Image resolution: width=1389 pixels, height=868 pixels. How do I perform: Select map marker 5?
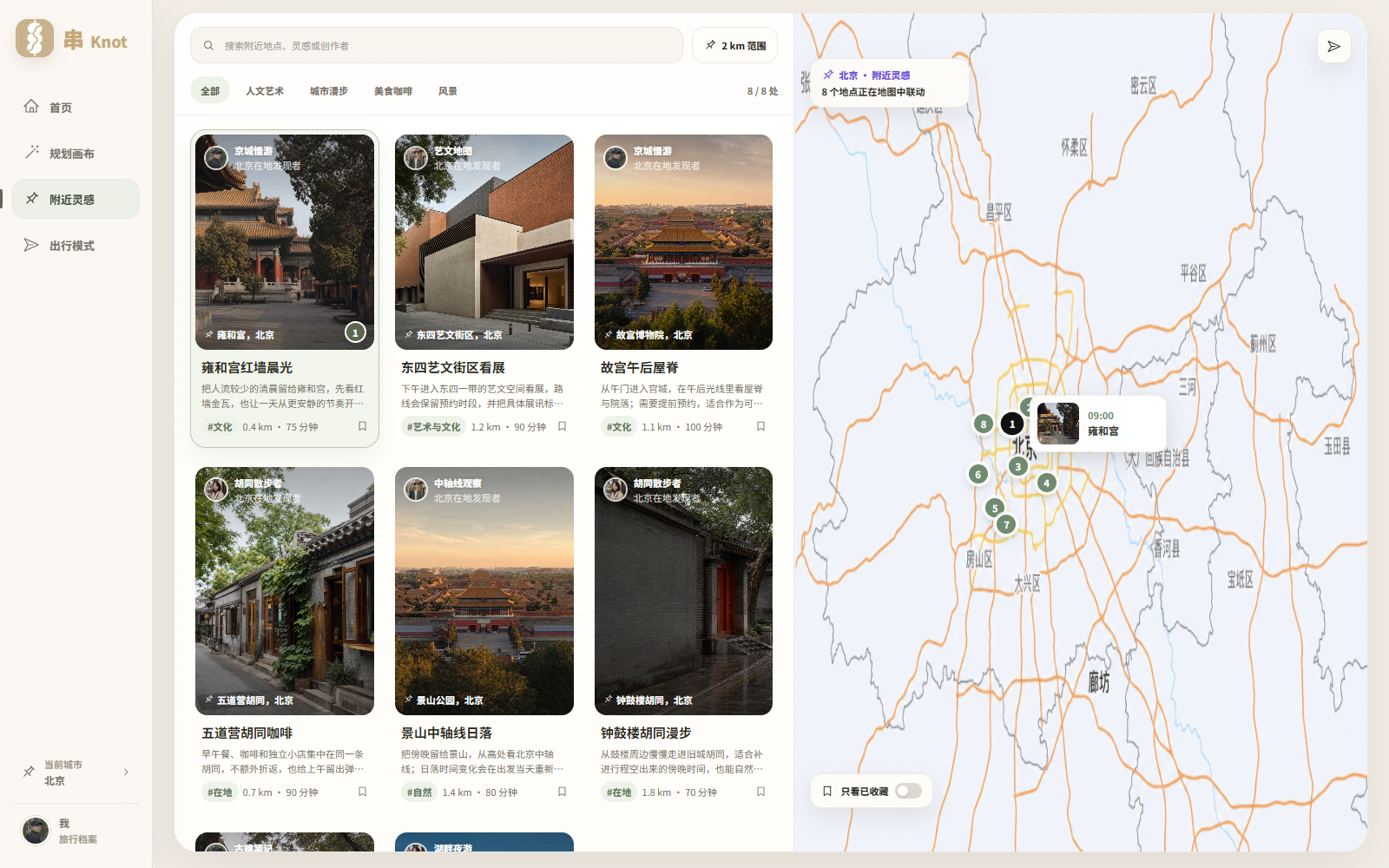pyautogui.click(x=995, y=508)
